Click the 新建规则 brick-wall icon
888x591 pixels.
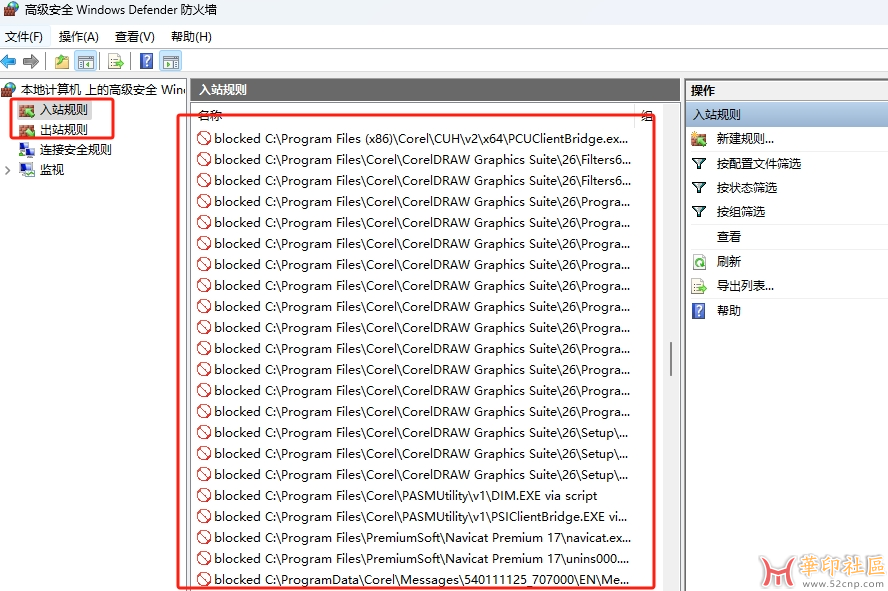coord(699,139)
